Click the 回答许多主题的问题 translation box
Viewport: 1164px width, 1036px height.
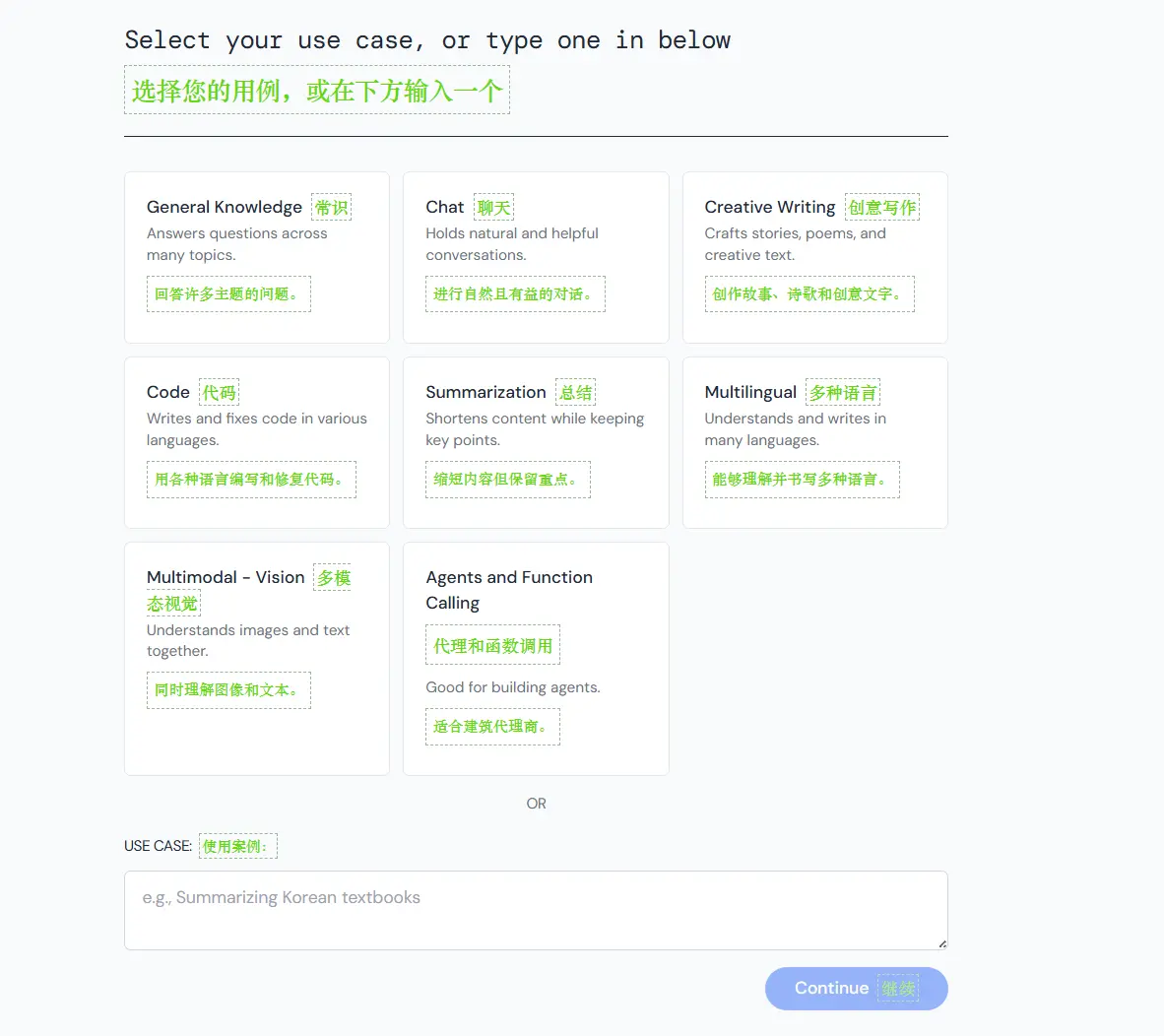[228, 294]
